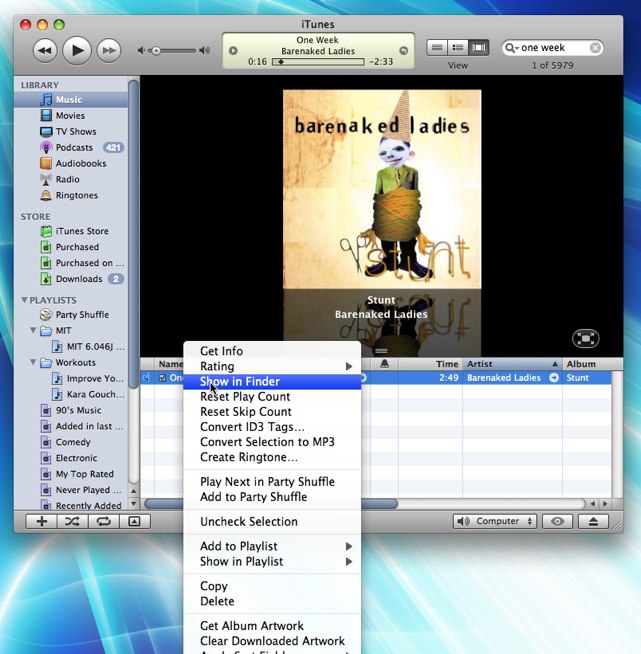
Task: Click the arrow next to Barenaked Ladies
Action: 553,378
